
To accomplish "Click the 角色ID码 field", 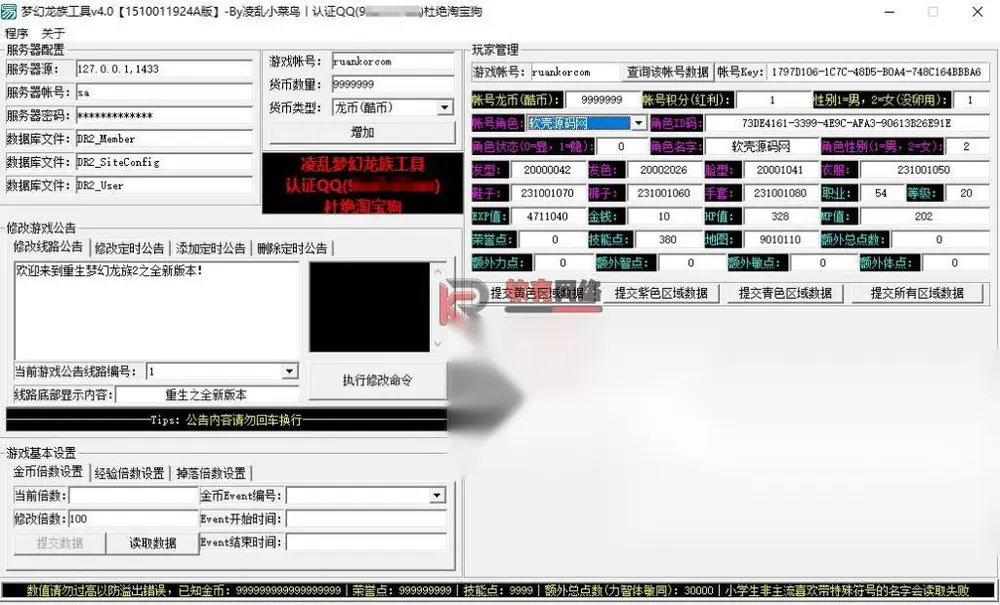I will coord(846,123).
